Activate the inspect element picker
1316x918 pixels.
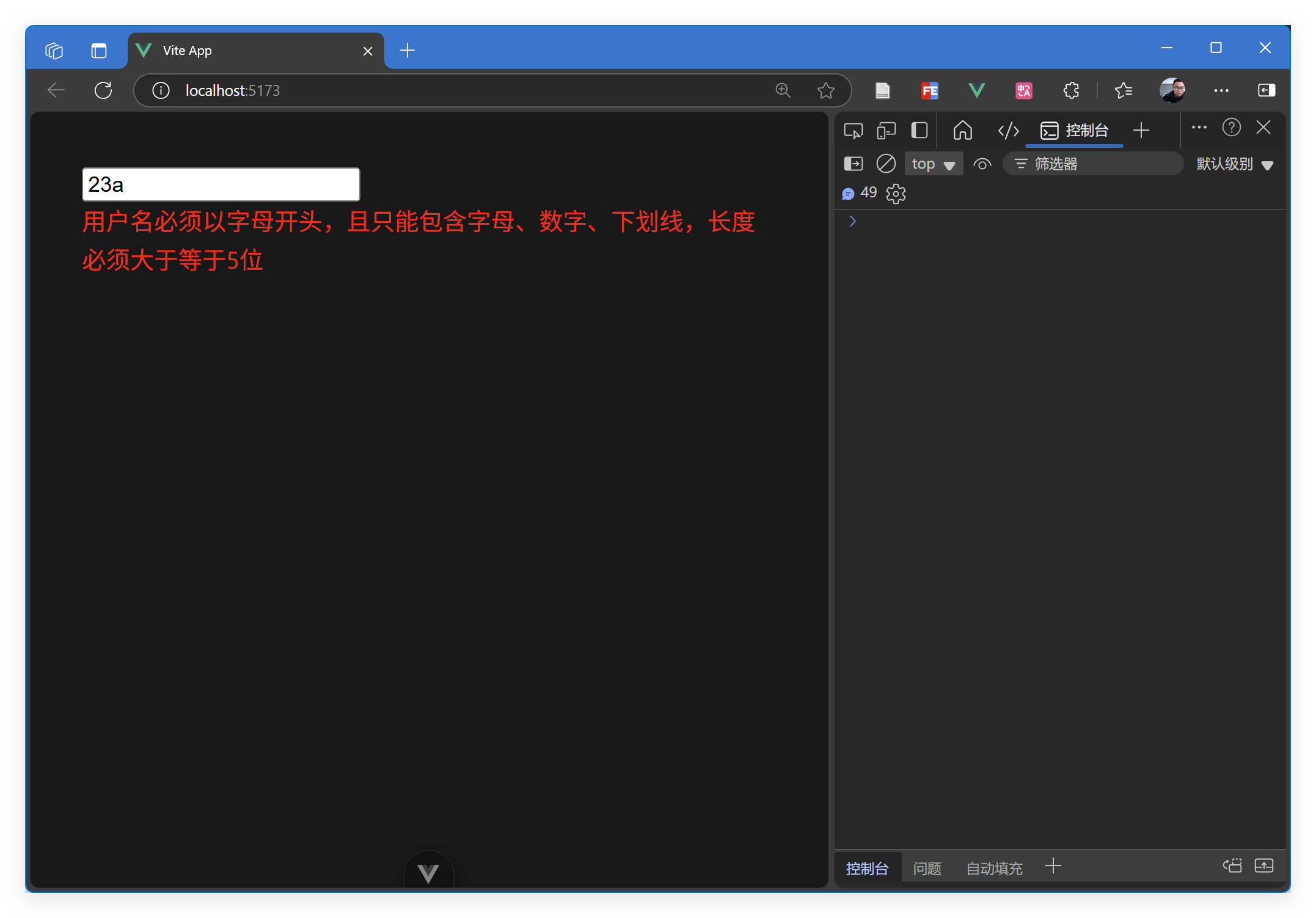[x=854, y=130]
